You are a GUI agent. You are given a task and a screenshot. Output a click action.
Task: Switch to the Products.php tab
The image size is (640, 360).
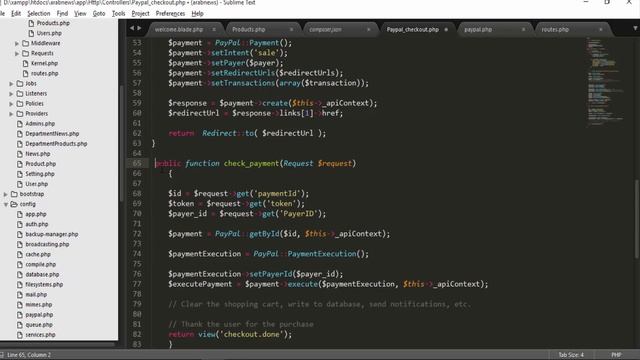click(249, 29)
